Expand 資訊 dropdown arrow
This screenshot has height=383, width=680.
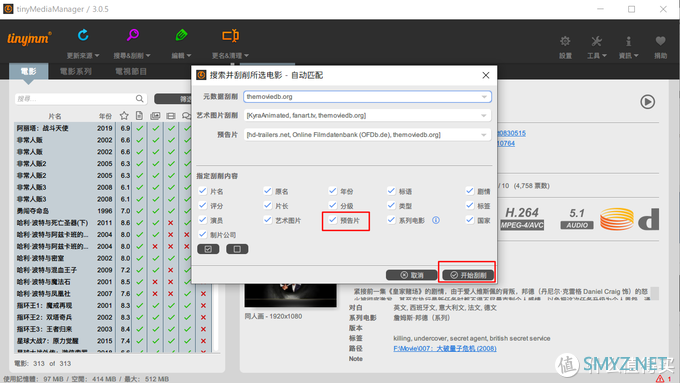[x=636, y=56]
